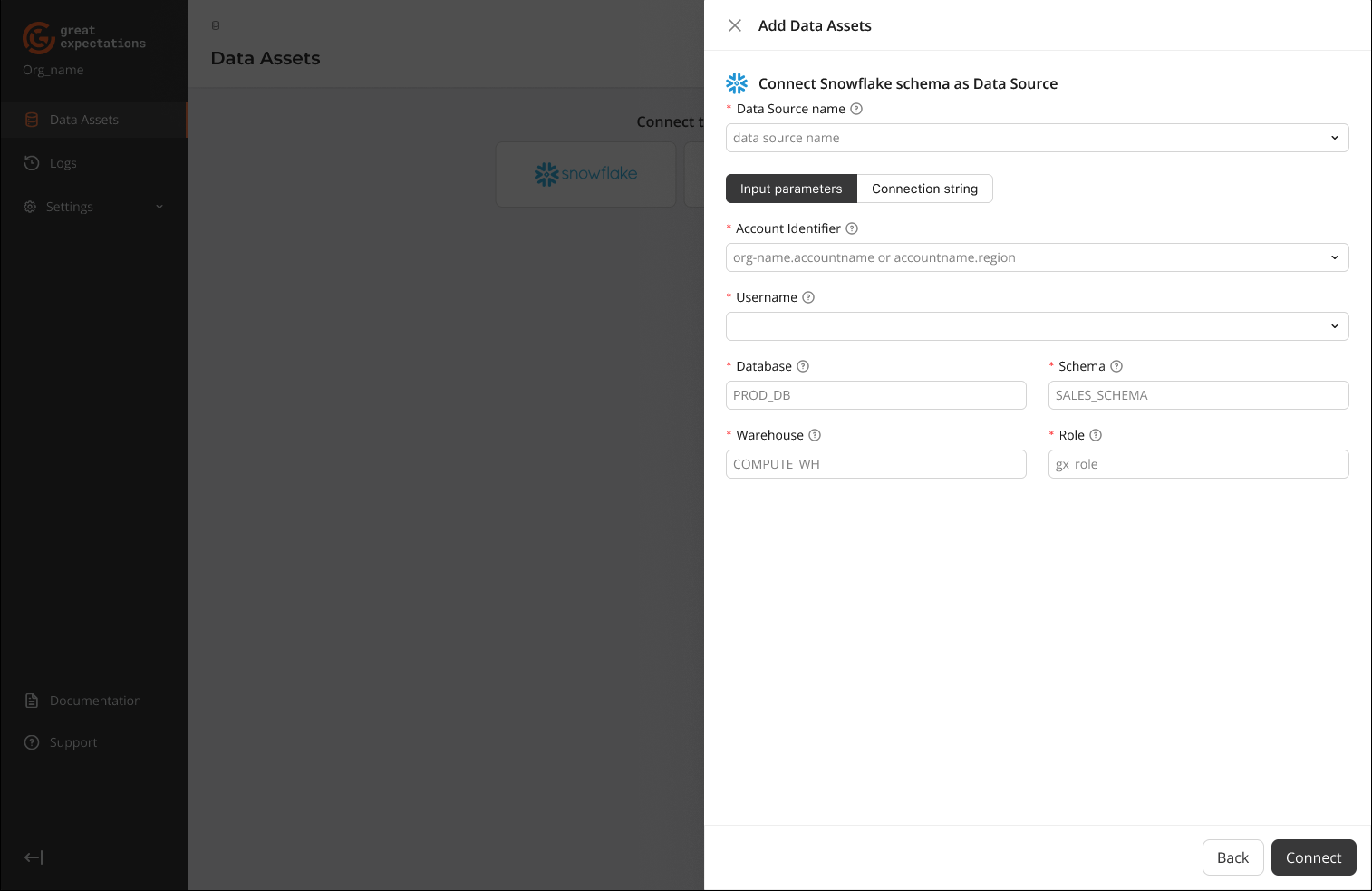Click the Snowflake logo in panel header
This screenshot has height=891, width=1372.
pos(737,83)
